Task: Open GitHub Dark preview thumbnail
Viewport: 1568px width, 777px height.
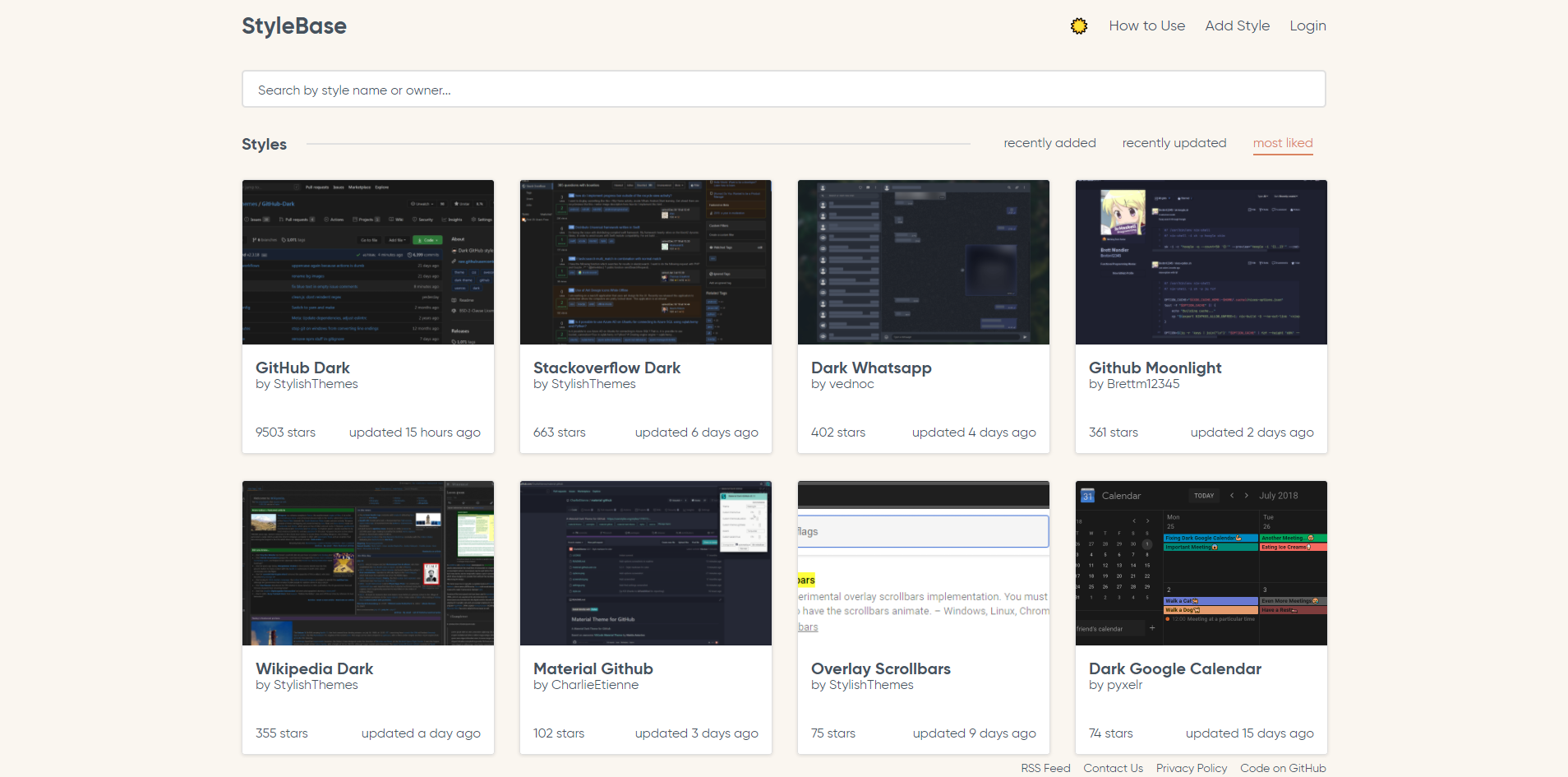Action: (367, 262)
